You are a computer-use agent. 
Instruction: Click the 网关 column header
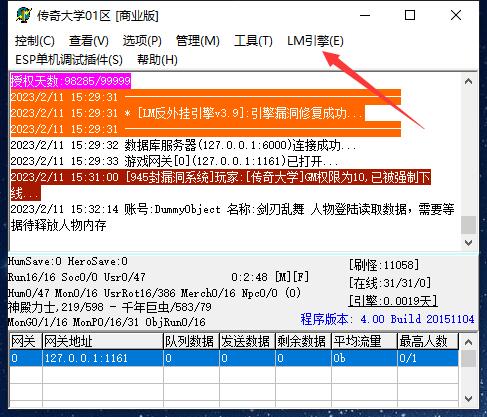[x=25, y=341]
